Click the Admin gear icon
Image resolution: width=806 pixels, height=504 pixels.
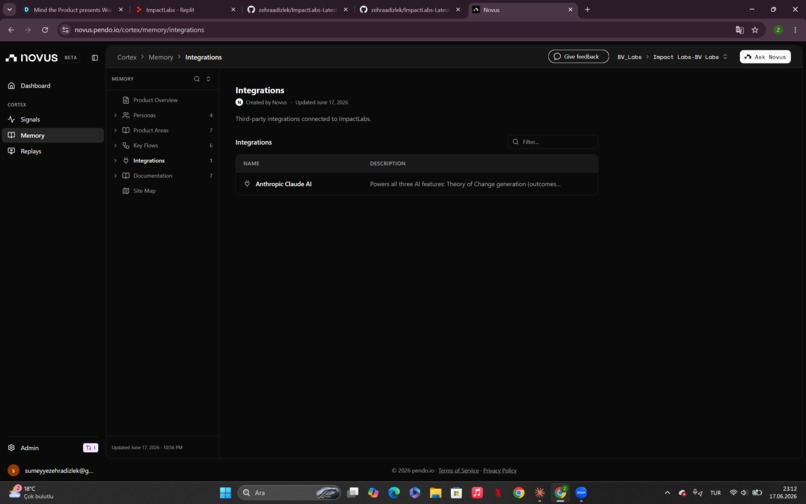[11, 448]
